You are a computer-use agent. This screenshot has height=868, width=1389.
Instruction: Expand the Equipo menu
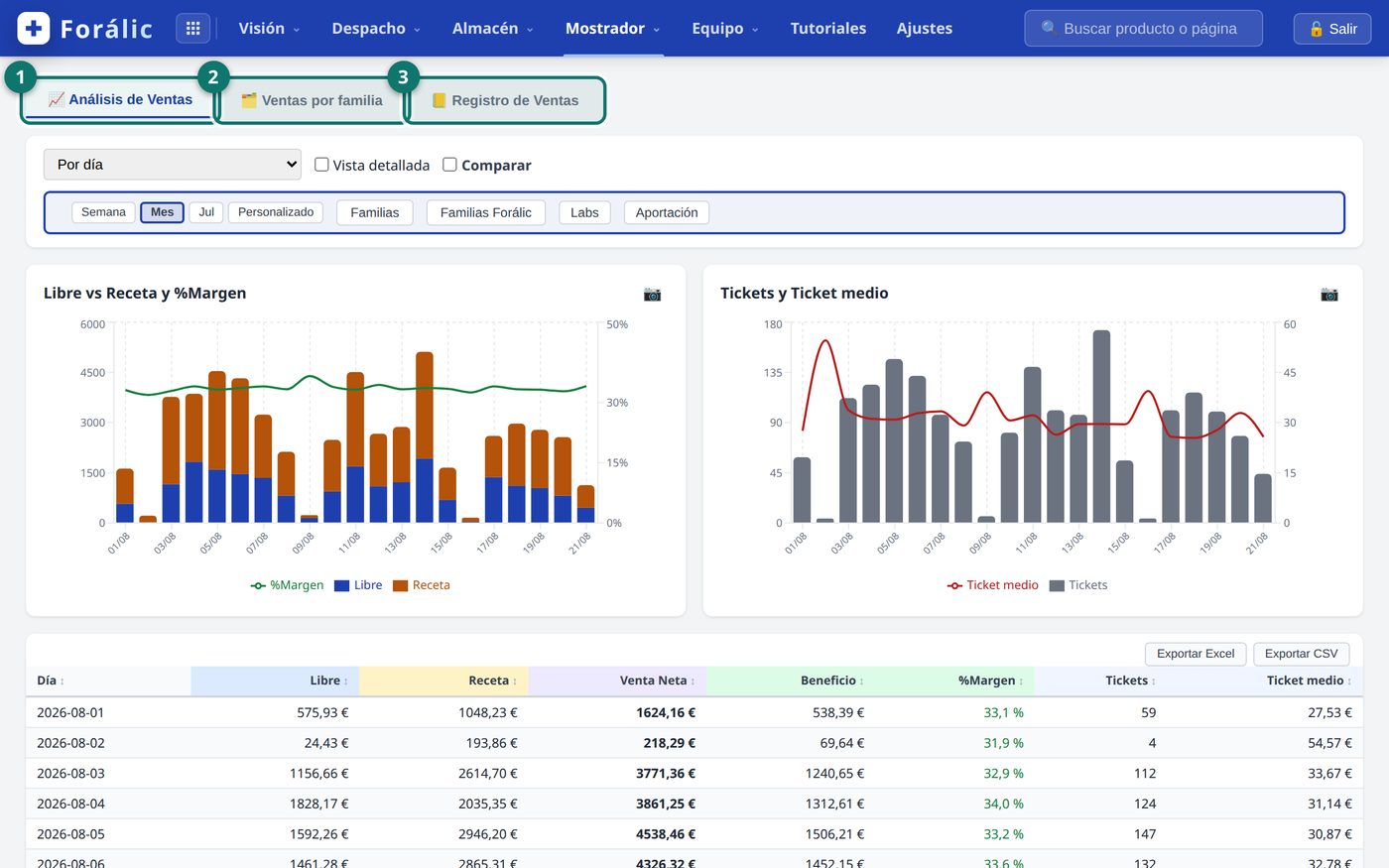click(x=724, y=29)
